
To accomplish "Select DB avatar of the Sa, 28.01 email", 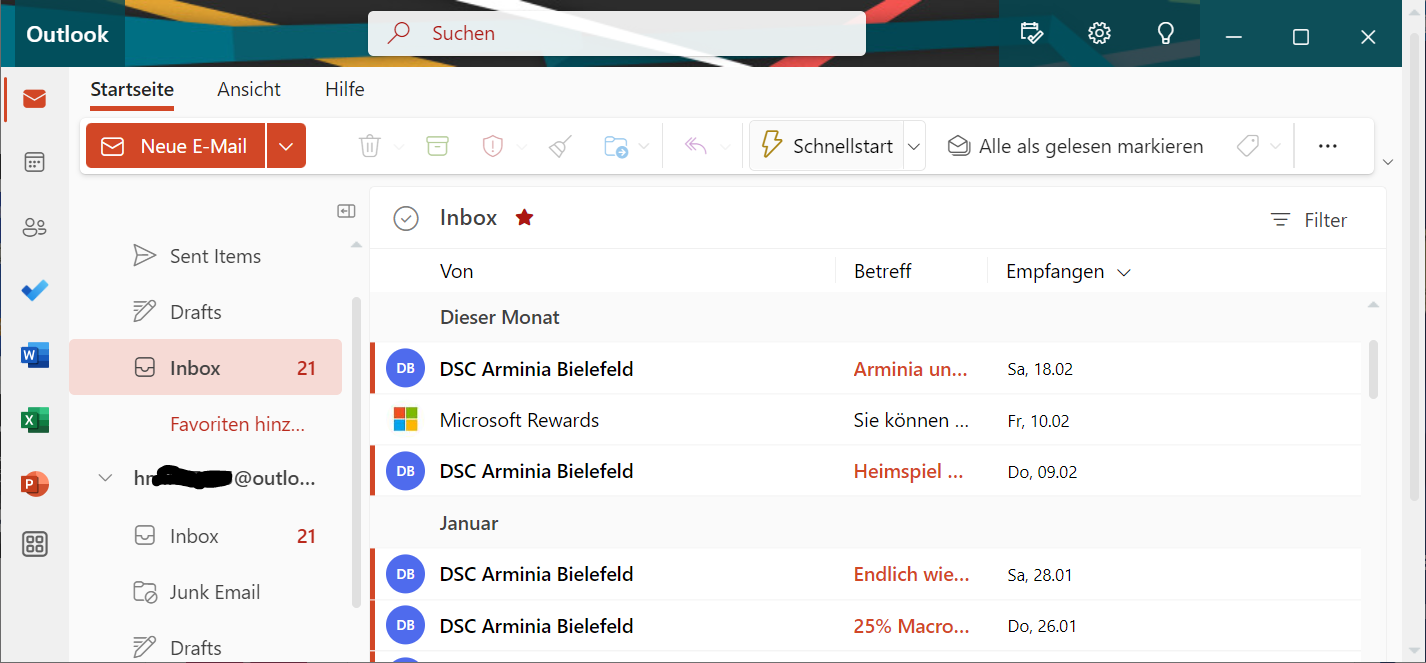I will point(405,573).
